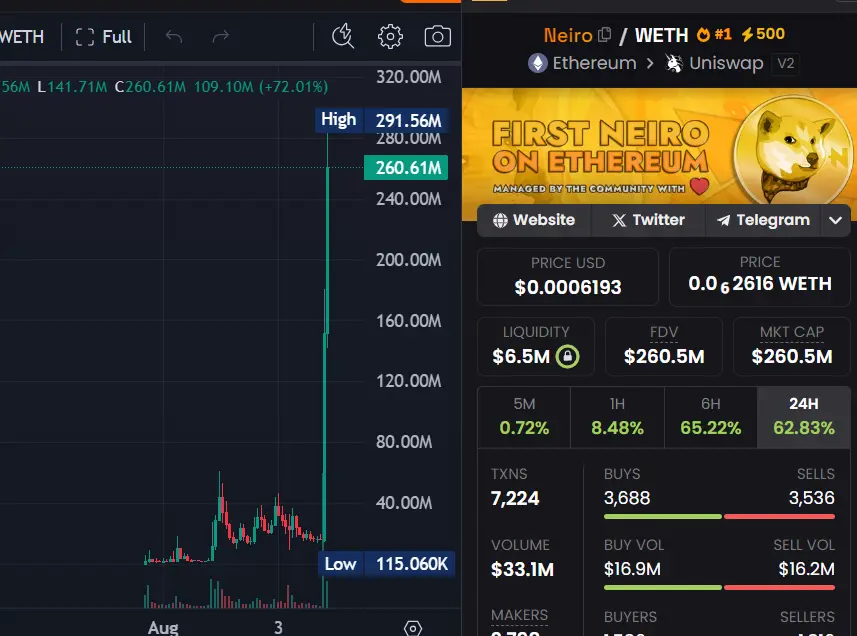Click the MKT CAP $260.5M box

point(791,346)
